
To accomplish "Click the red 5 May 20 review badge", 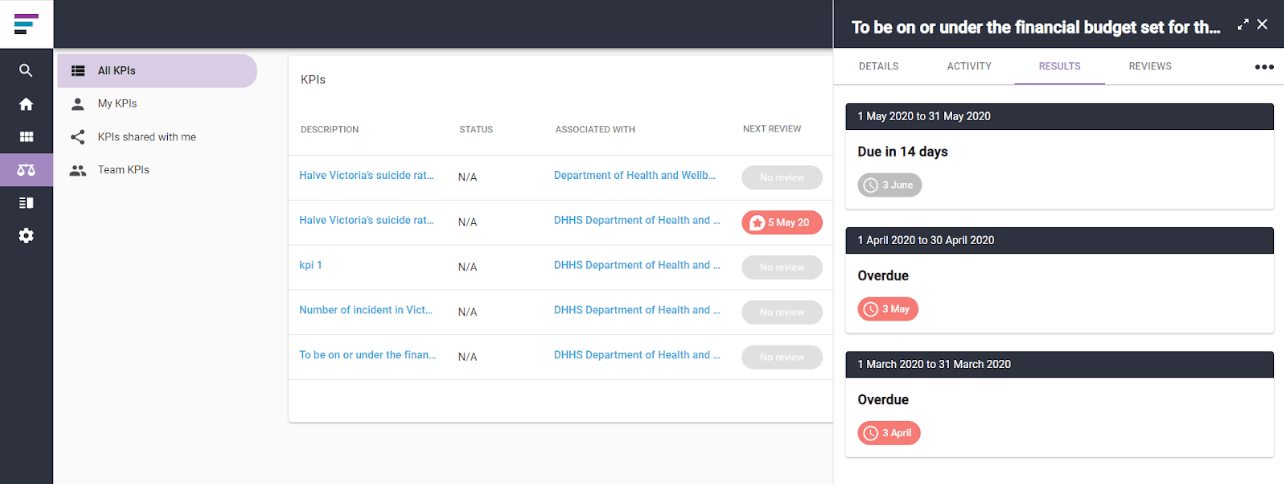I will 782,222.
